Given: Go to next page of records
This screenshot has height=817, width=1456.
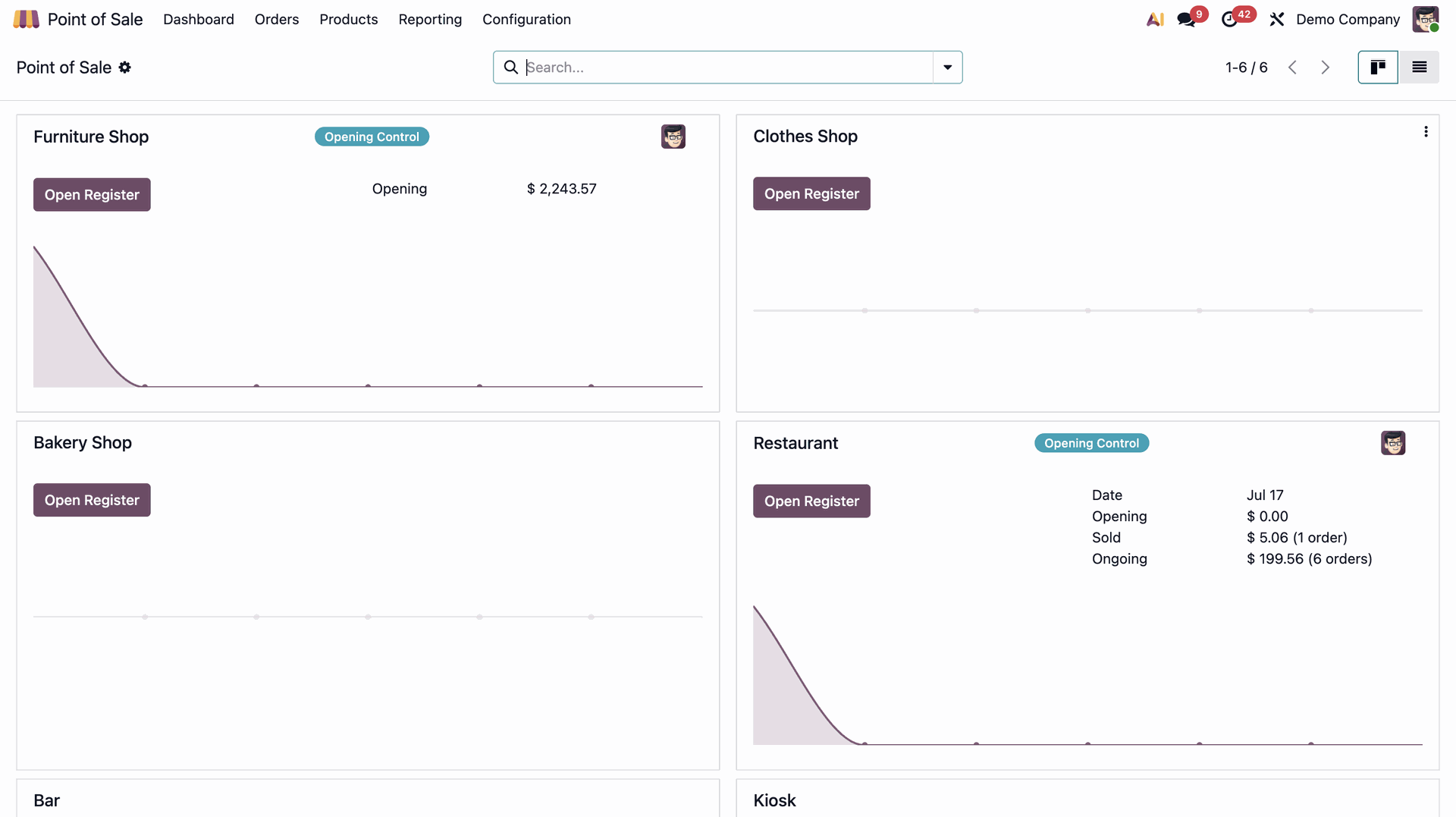Looking at the screenshot, I should (x=1325, y=68).
